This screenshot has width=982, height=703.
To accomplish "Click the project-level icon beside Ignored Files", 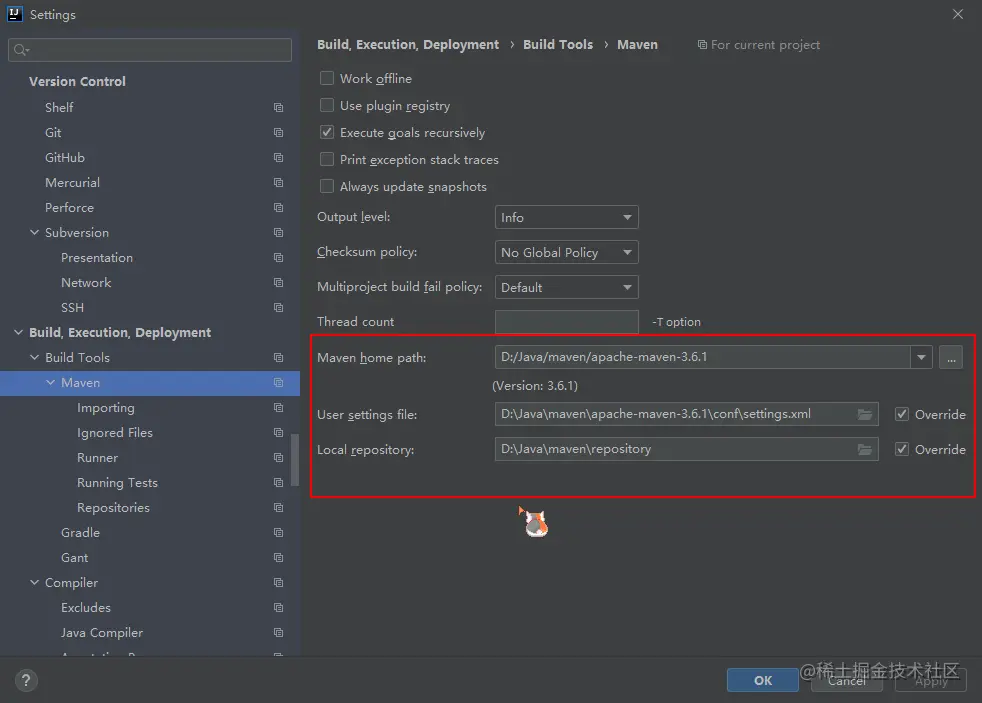I will 279,433.
